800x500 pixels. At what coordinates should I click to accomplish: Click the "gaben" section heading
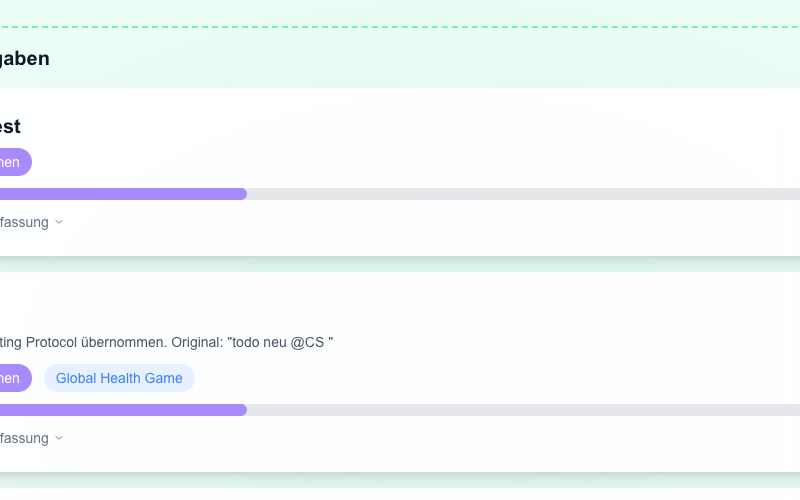(24, 59)
